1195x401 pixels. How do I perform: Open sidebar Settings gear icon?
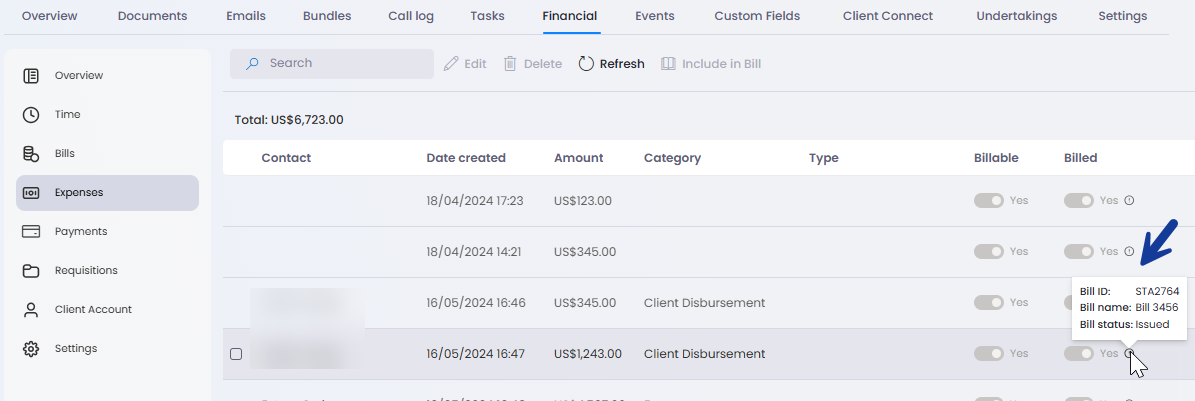point(31,349)
